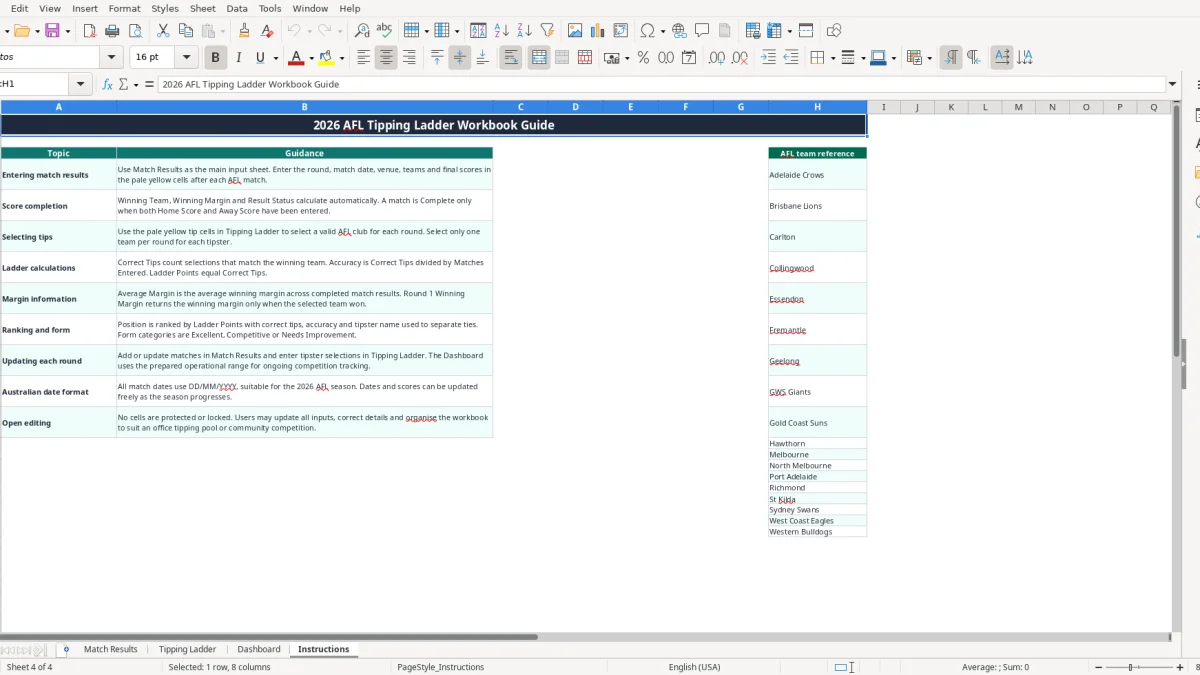The width and height of the screenshot is (1200, 675).
Task: Select column B header
Action: [304, 107]
